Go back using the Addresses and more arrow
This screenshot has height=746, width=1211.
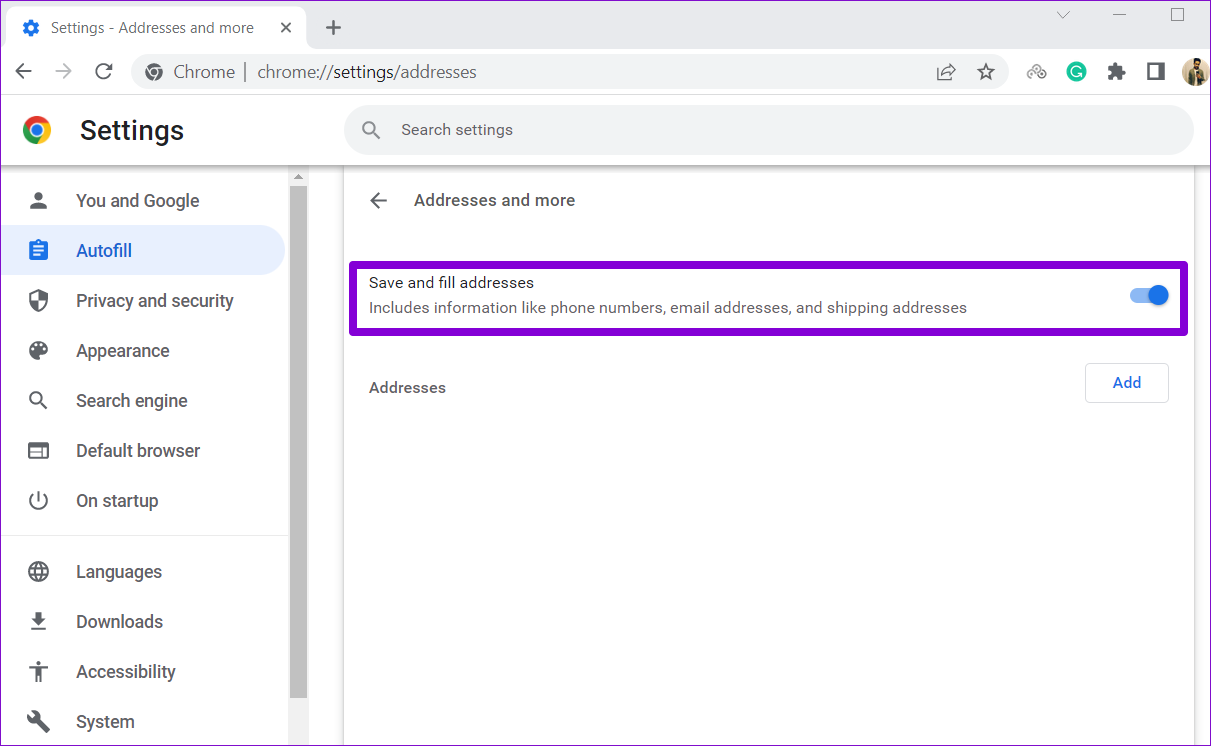[378, 200]
